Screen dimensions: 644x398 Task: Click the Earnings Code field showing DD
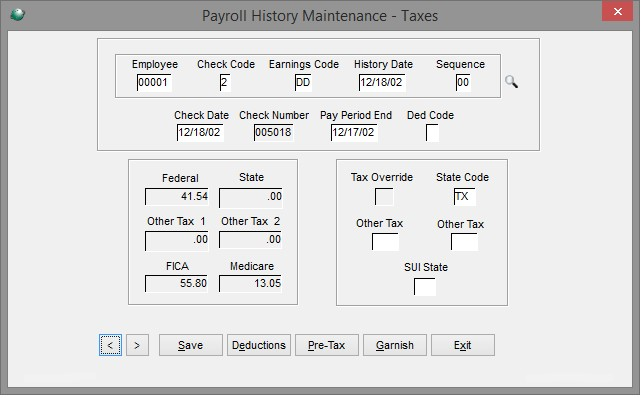(303, 83)
